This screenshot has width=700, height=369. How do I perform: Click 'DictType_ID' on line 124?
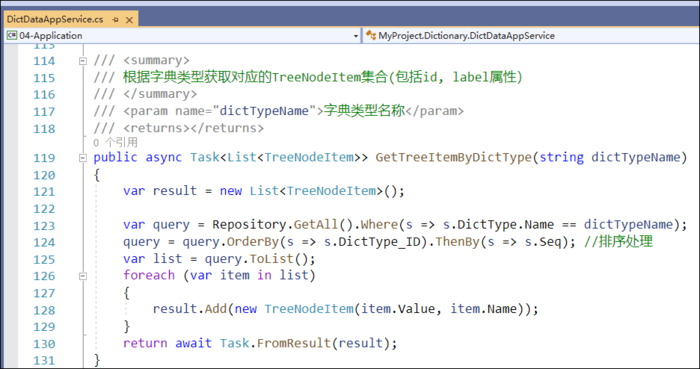[379, 242]
